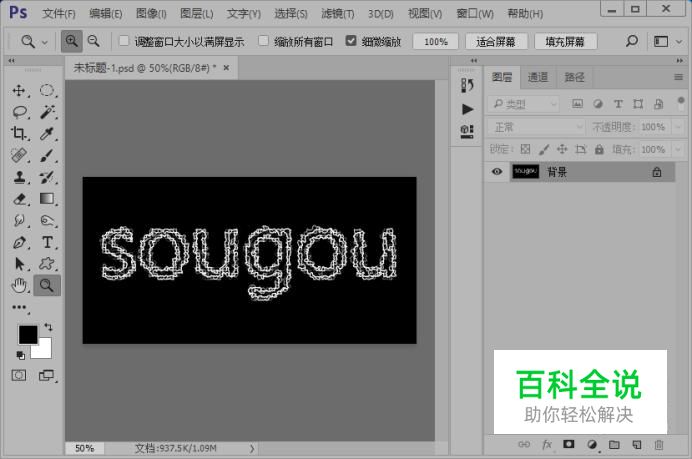Hide the 背景 layer with eye icon
This screenshot has width=692, height=459.
point(497,172)
